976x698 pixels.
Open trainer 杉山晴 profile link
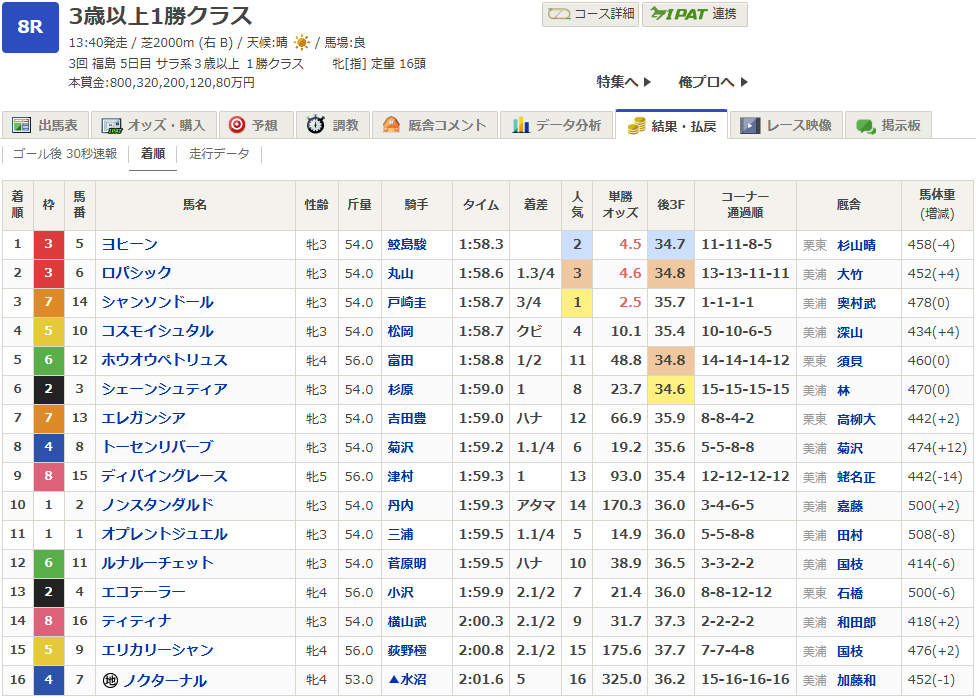[856, 244]
